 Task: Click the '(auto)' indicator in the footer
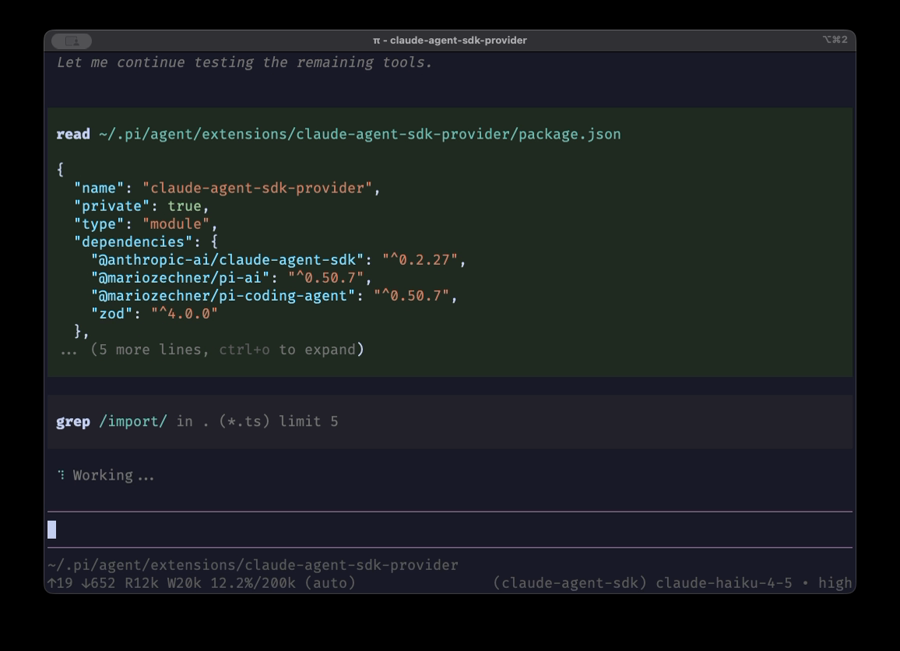pos(330,583)
